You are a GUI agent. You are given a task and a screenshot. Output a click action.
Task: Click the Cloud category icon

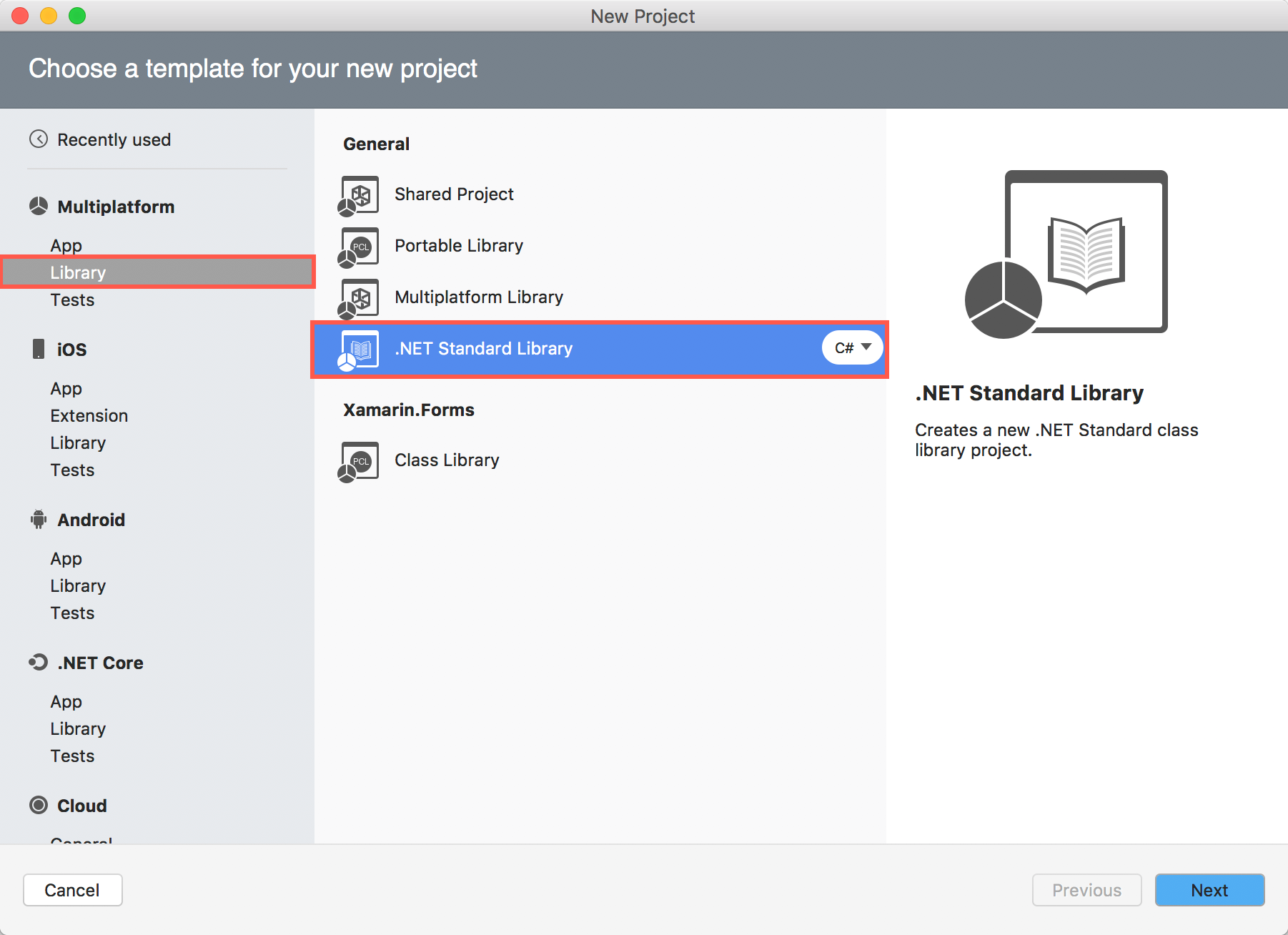click(39, 805)
